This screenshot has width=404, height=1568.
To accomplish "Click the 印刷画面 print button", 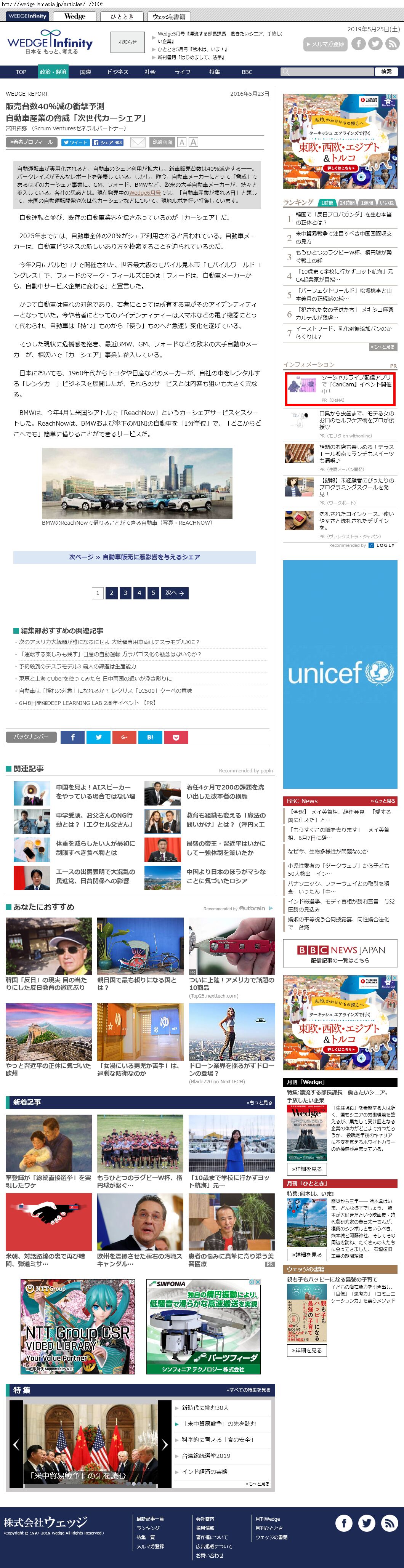I will point(162,143).
